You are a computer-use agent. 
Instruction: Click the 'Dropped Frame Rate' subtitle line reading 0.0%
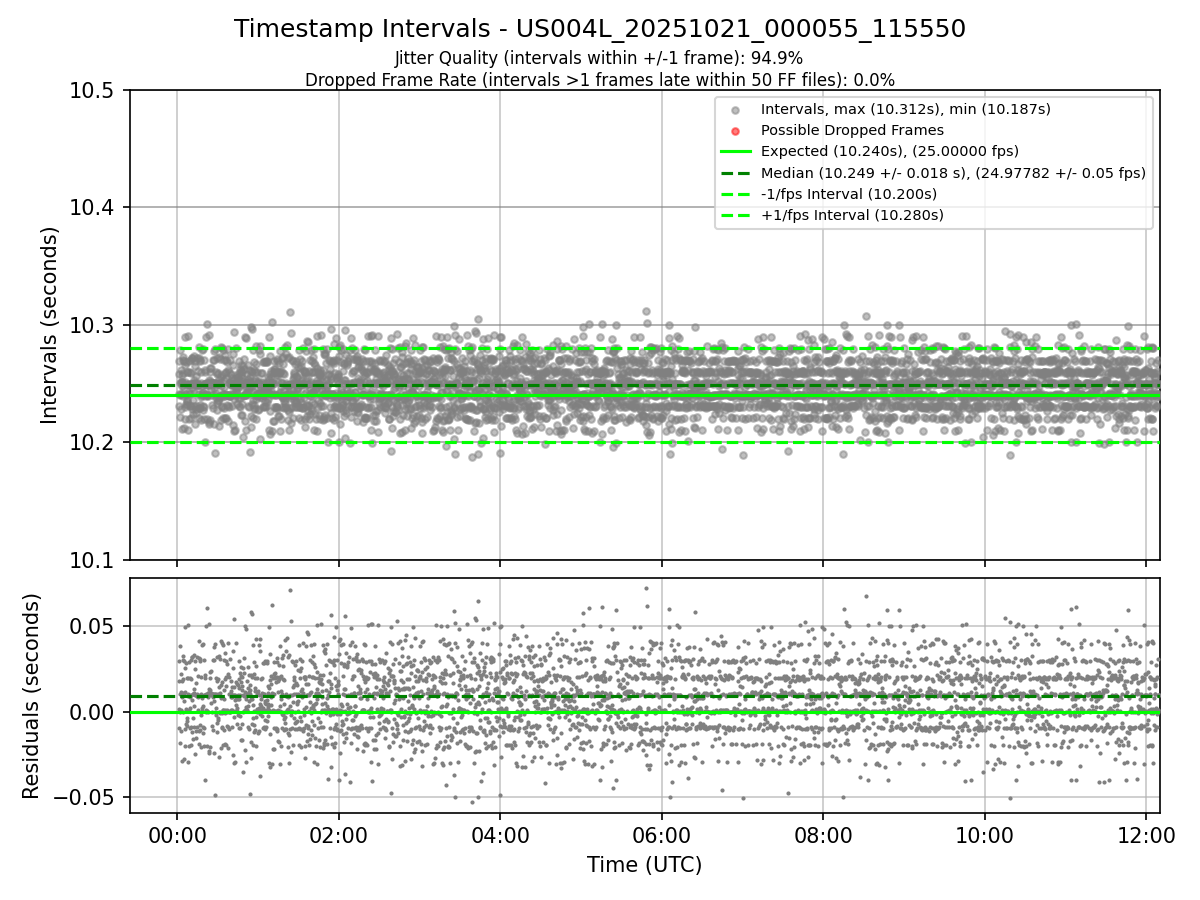[600, 79]
